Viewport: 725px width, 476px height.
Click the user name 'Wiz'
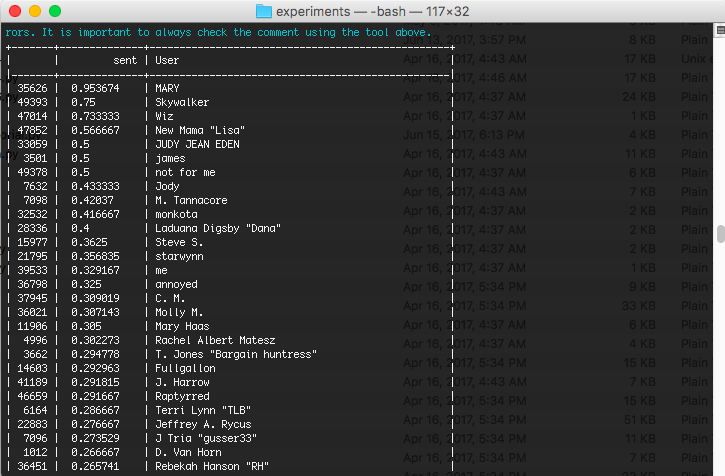[x=164, y=116]
